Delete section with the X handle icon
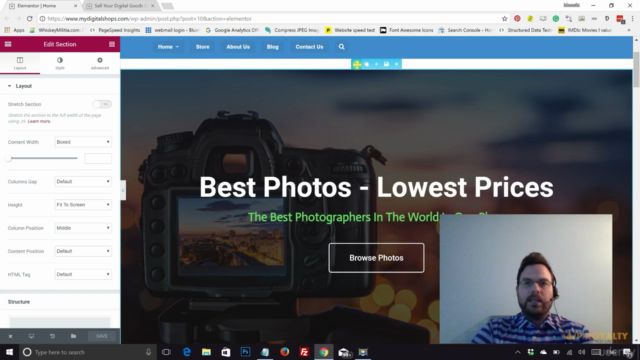 pos(396,64)
